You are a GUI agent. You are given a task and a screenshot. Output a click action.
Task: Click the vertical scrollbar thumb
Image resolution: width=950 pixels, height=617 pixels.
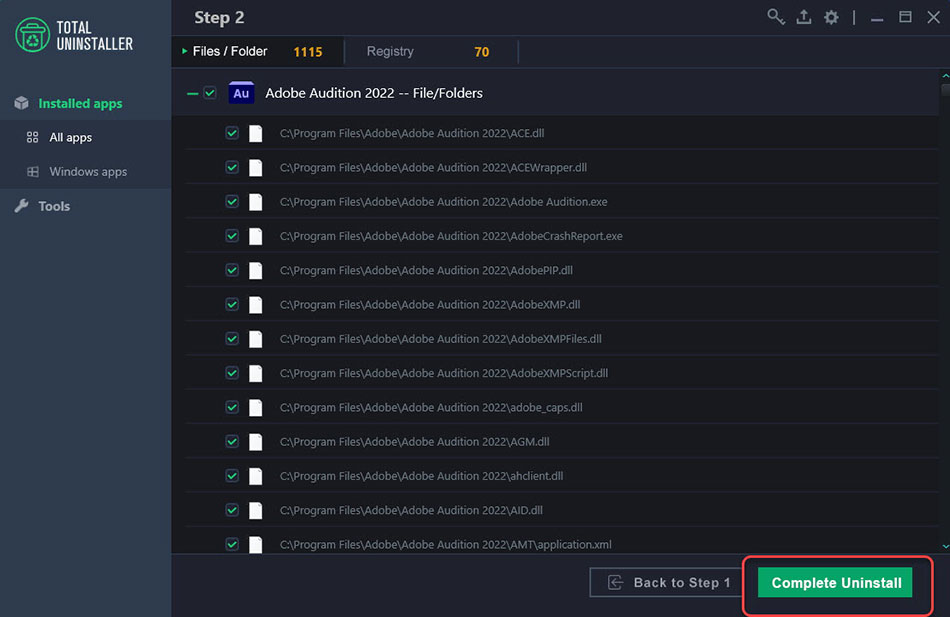(945, 90)
